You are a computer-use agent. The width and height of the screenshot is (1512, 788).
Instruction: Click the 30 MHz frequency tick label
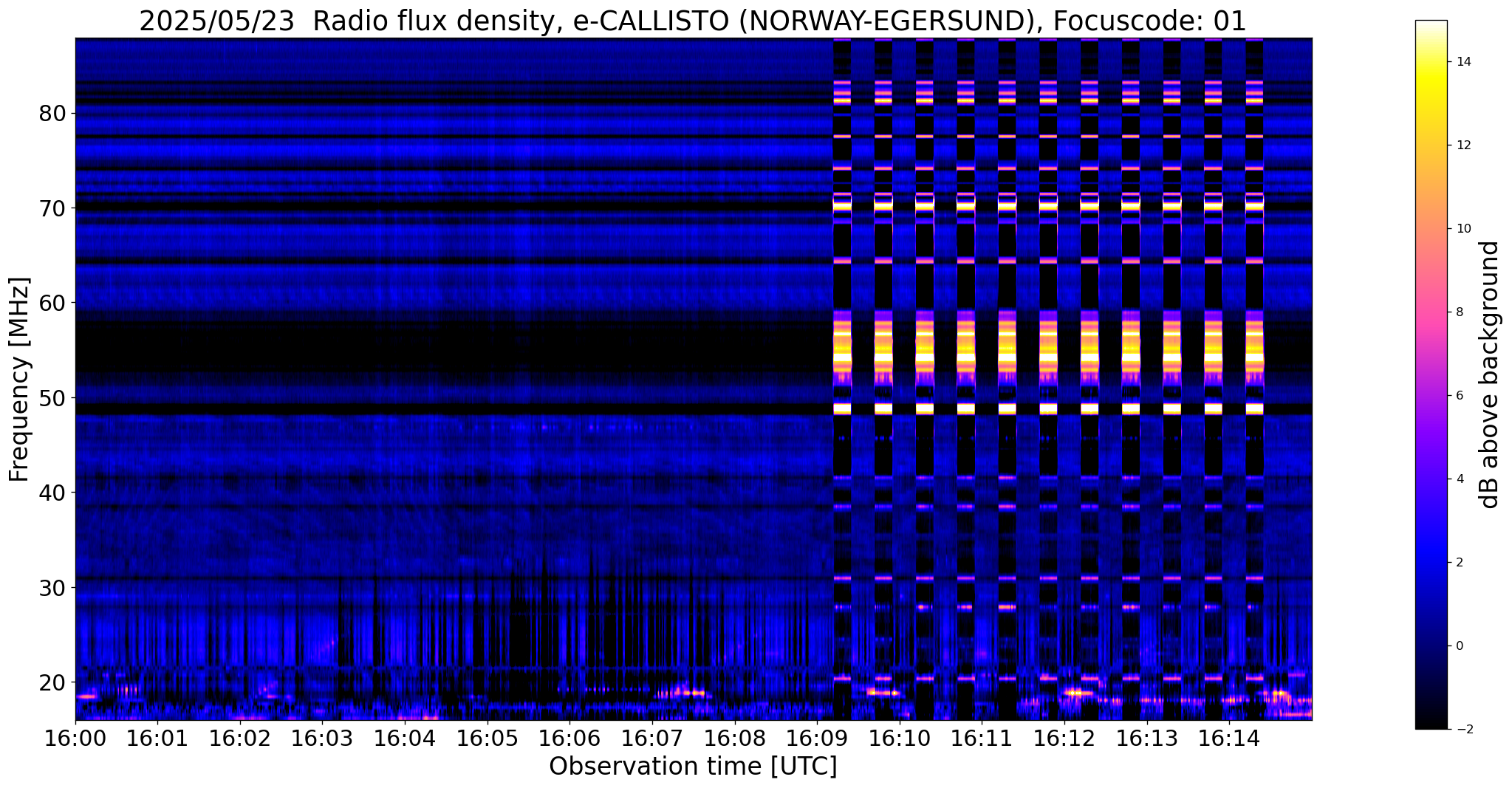(x=52, y=588)
